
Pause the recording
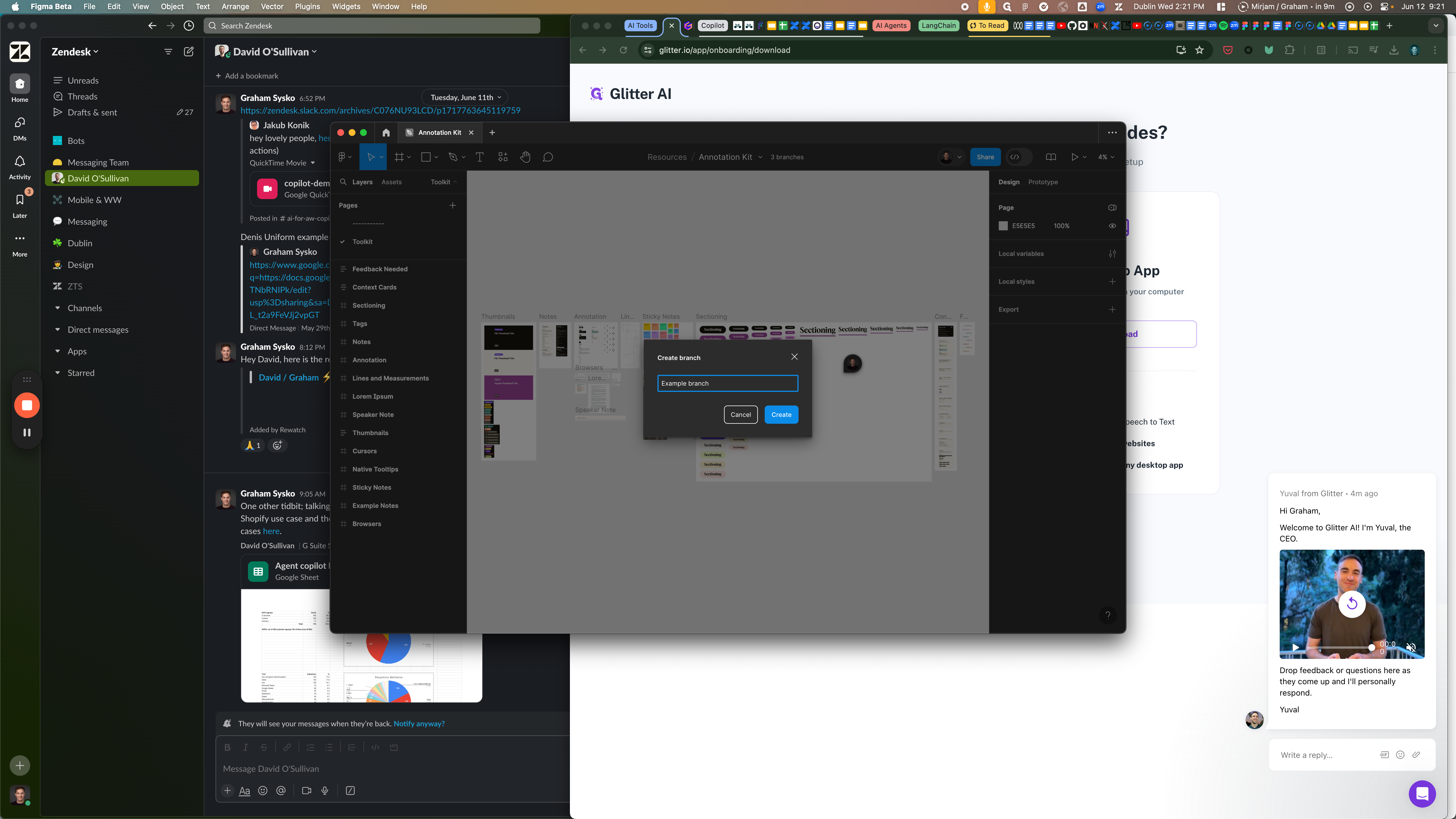pos(26,432)
